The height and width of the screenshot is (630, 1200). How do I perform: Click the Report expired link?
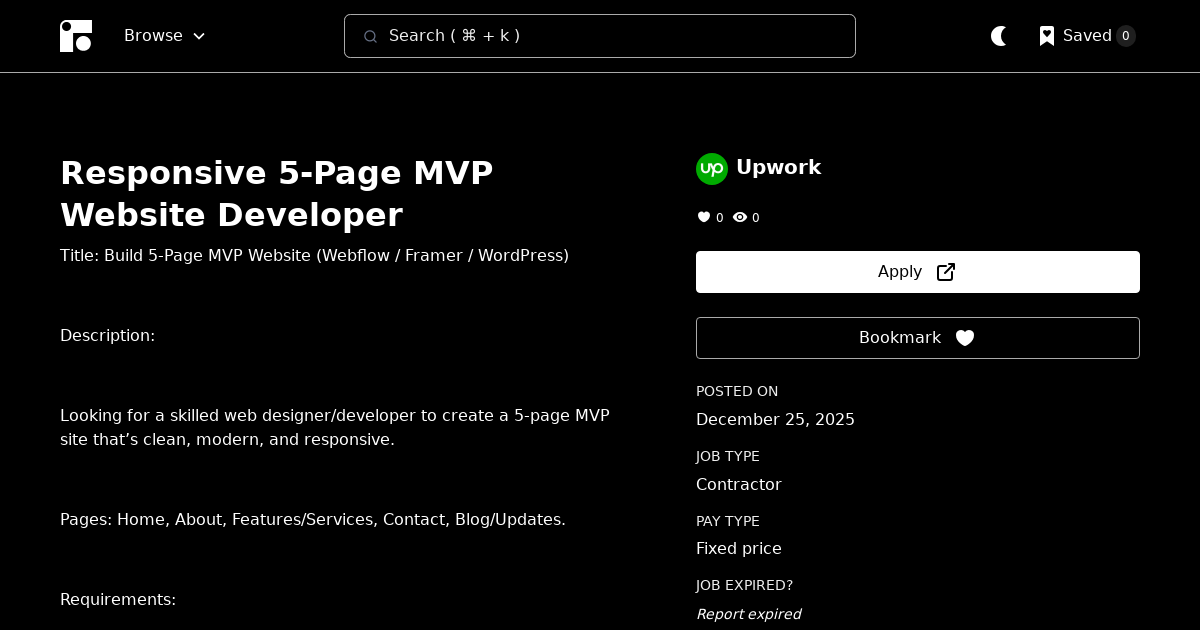click(748, 614)
